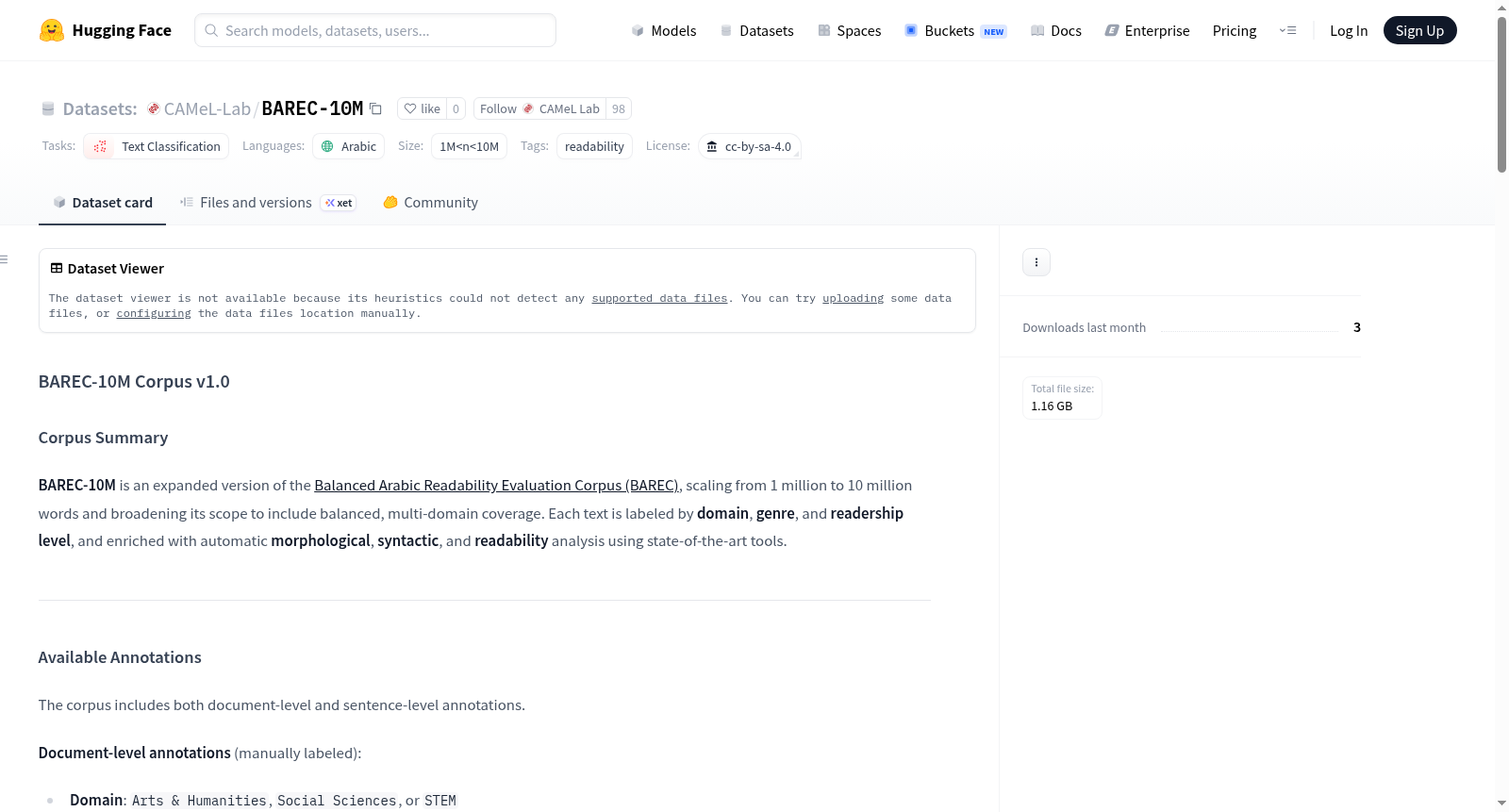Image resolution: width=1509 pixels, height=812 pixels.
Task: Click the Enterprise nav icon
Action: [1112, 30]
